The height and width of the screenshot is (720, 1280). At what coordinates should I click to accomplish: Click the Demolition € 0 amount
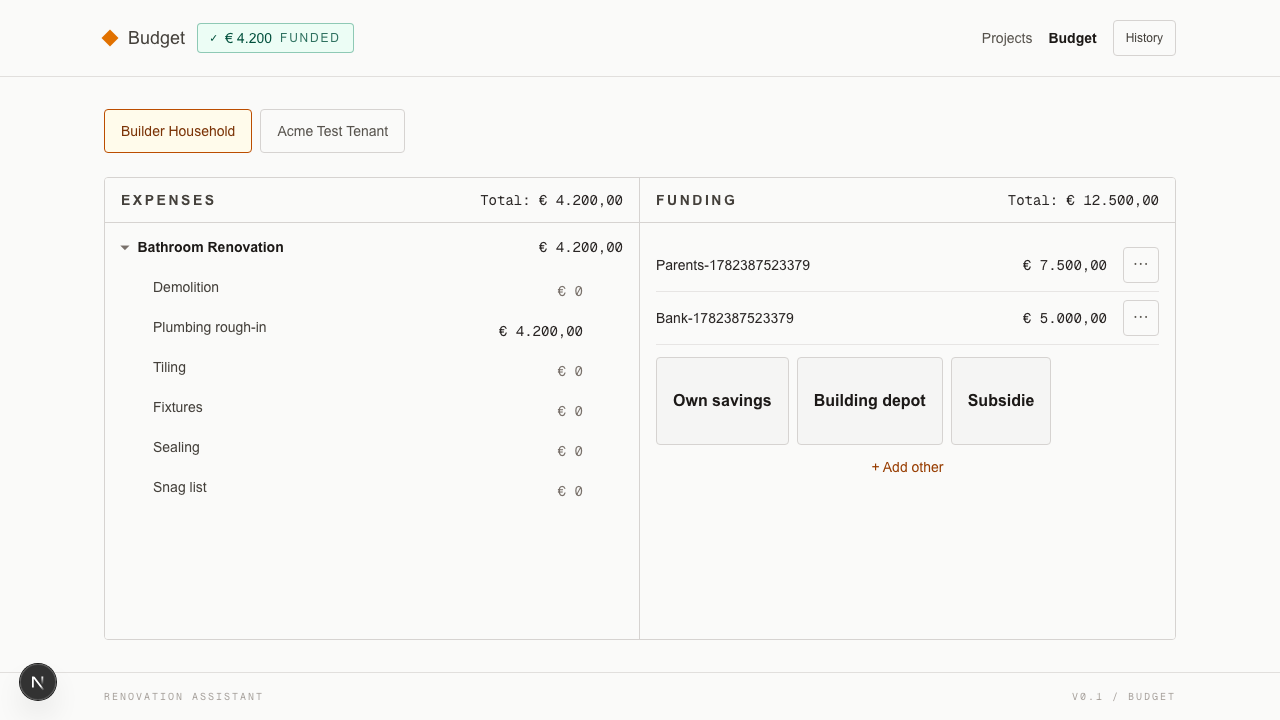(x=570, y=291)
